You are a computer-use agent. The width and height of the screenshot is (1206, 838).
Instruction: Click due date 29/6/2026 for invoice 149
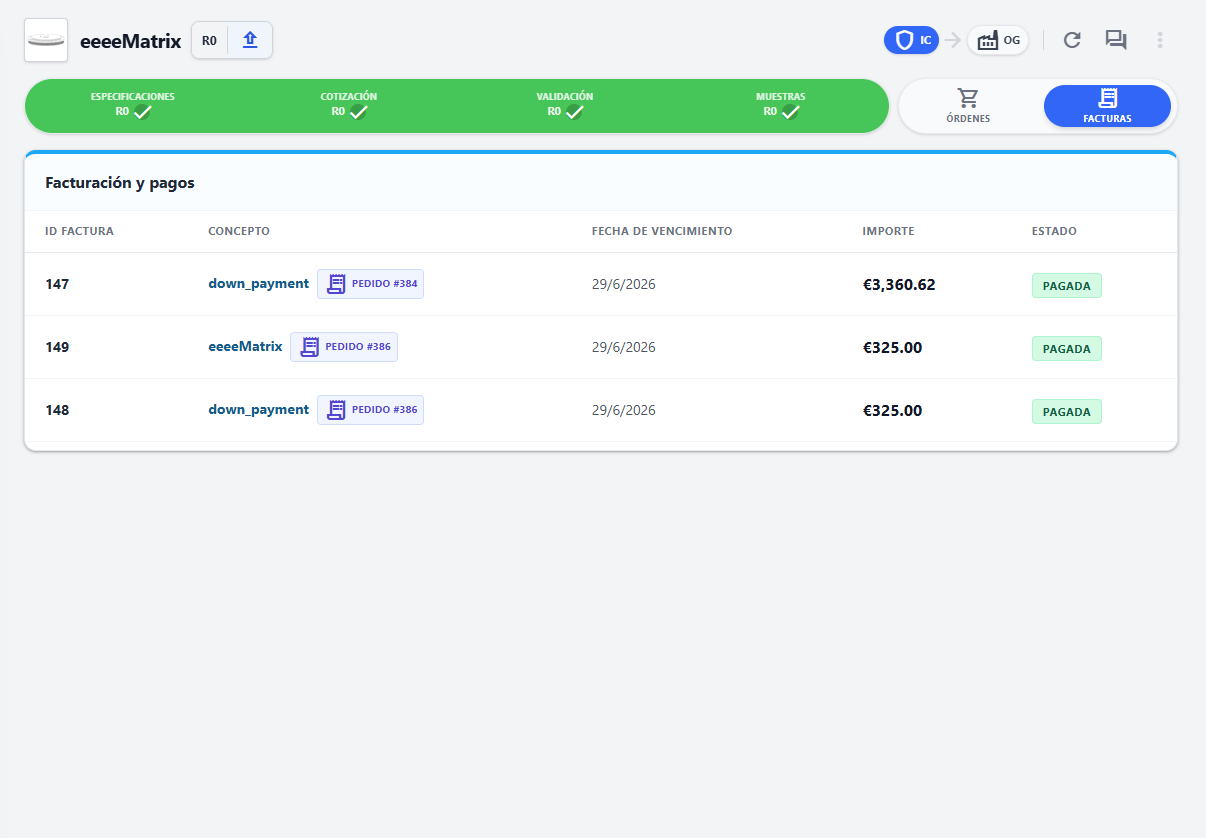pos(624,347)
